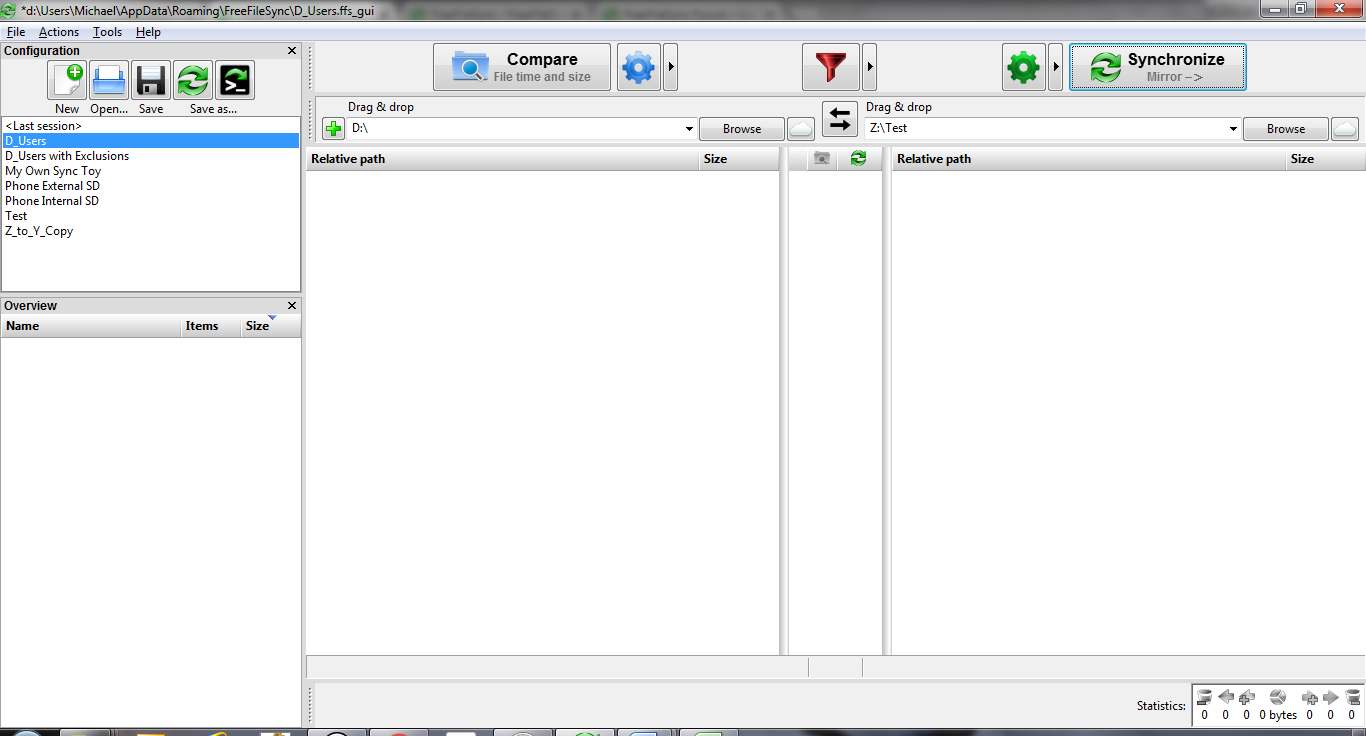Select the Test configuration
The height and width of the screenshot is (736, 1366).
[x=151, y=216]
